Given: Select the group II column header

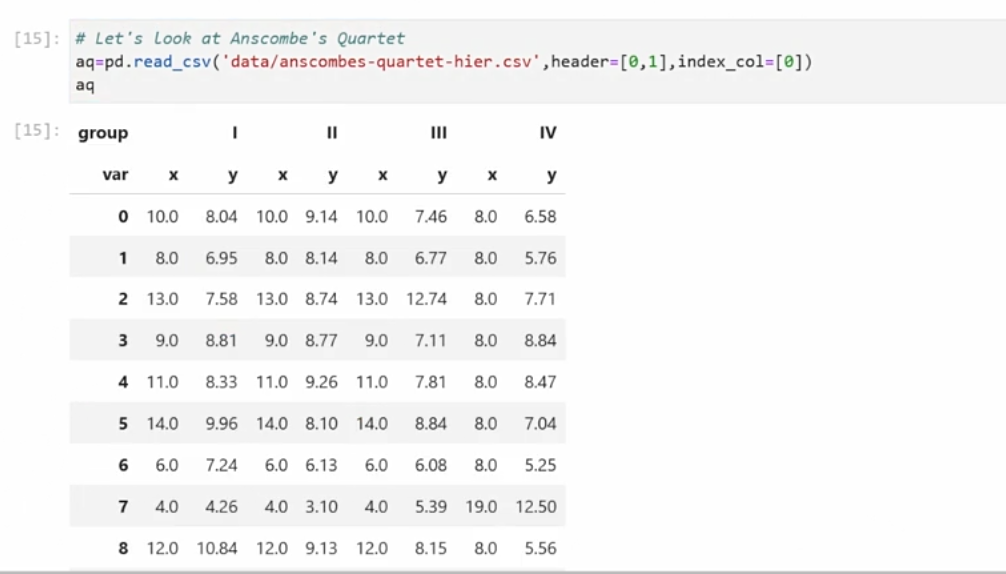Looking at the screenshot, I should [332, 133].
